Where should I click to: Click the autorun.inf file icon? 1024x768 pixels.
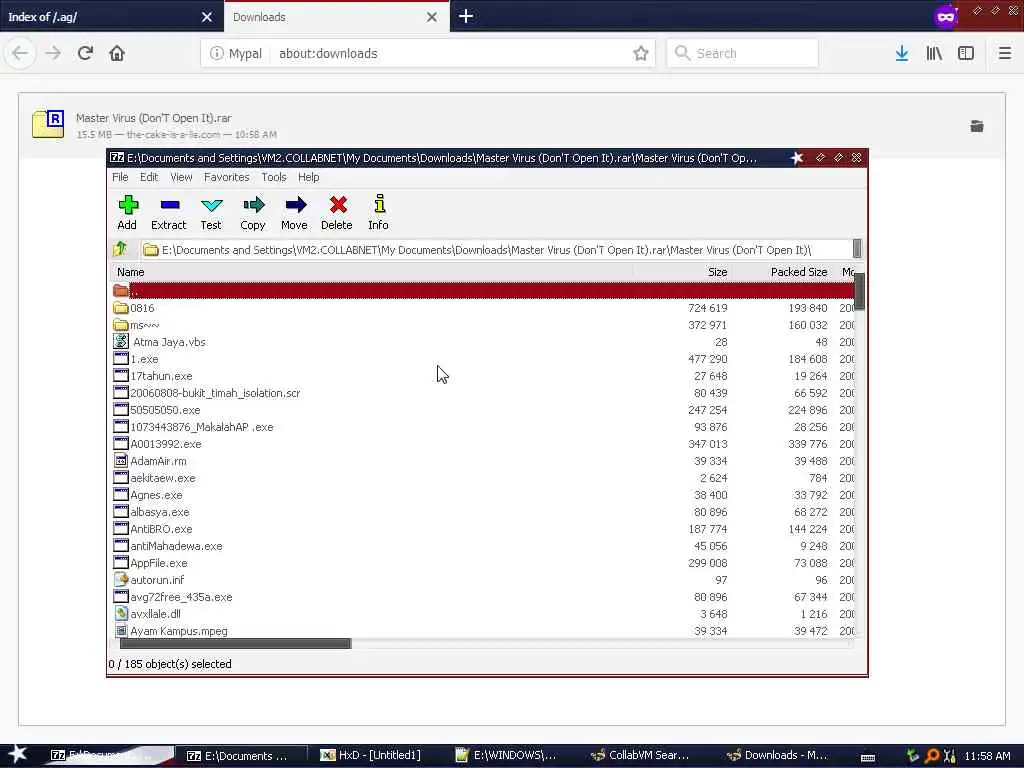[x=121, y=579]
